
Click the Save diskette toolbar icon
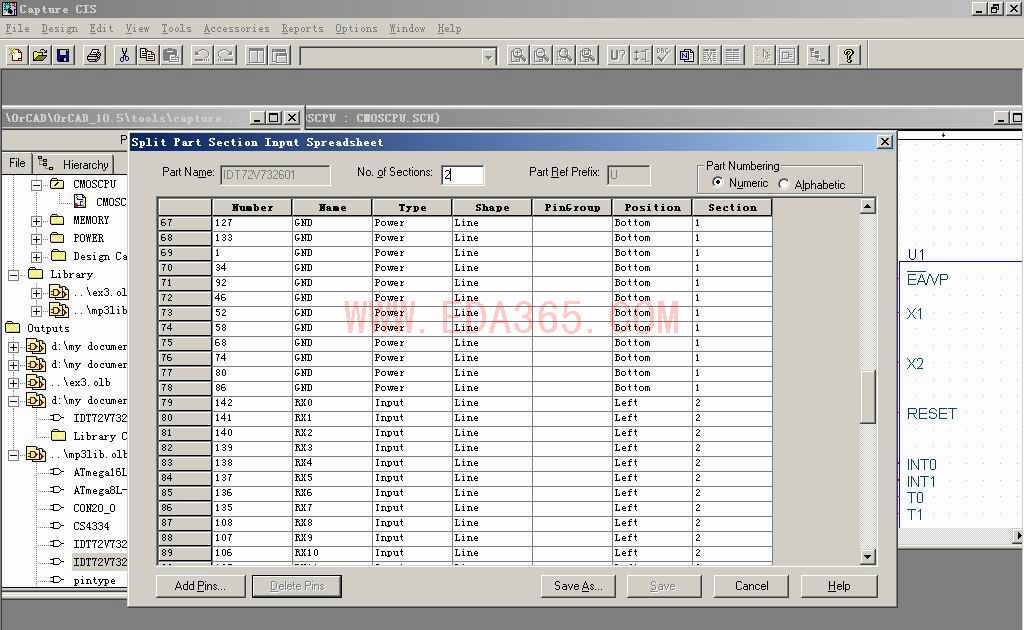pyautogui.click(x=63, y=55)
